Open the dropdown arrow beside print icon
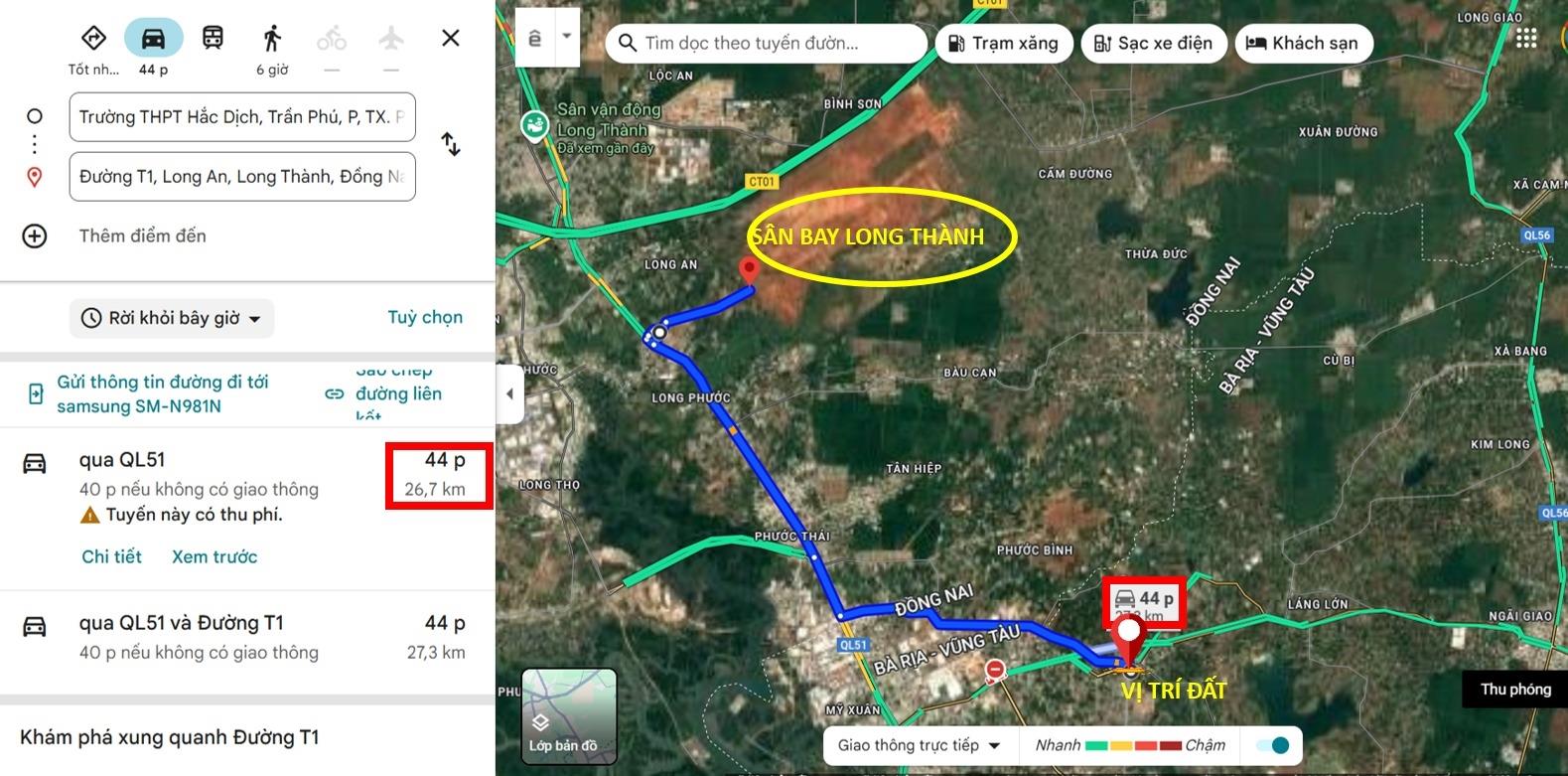 click(x=567, y=38)
